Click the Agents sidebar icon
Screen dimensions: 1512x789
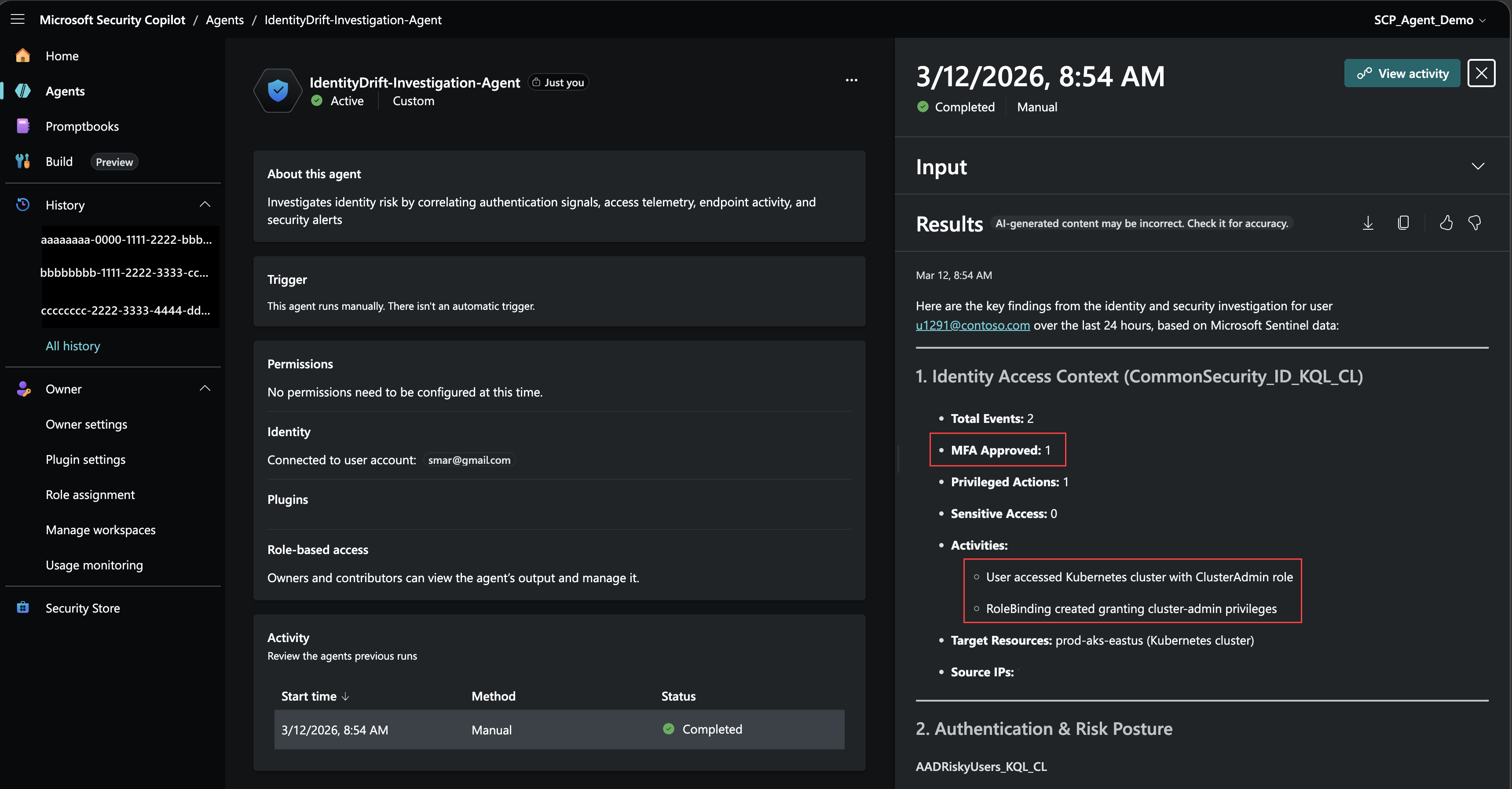click(x=22, y=90)
